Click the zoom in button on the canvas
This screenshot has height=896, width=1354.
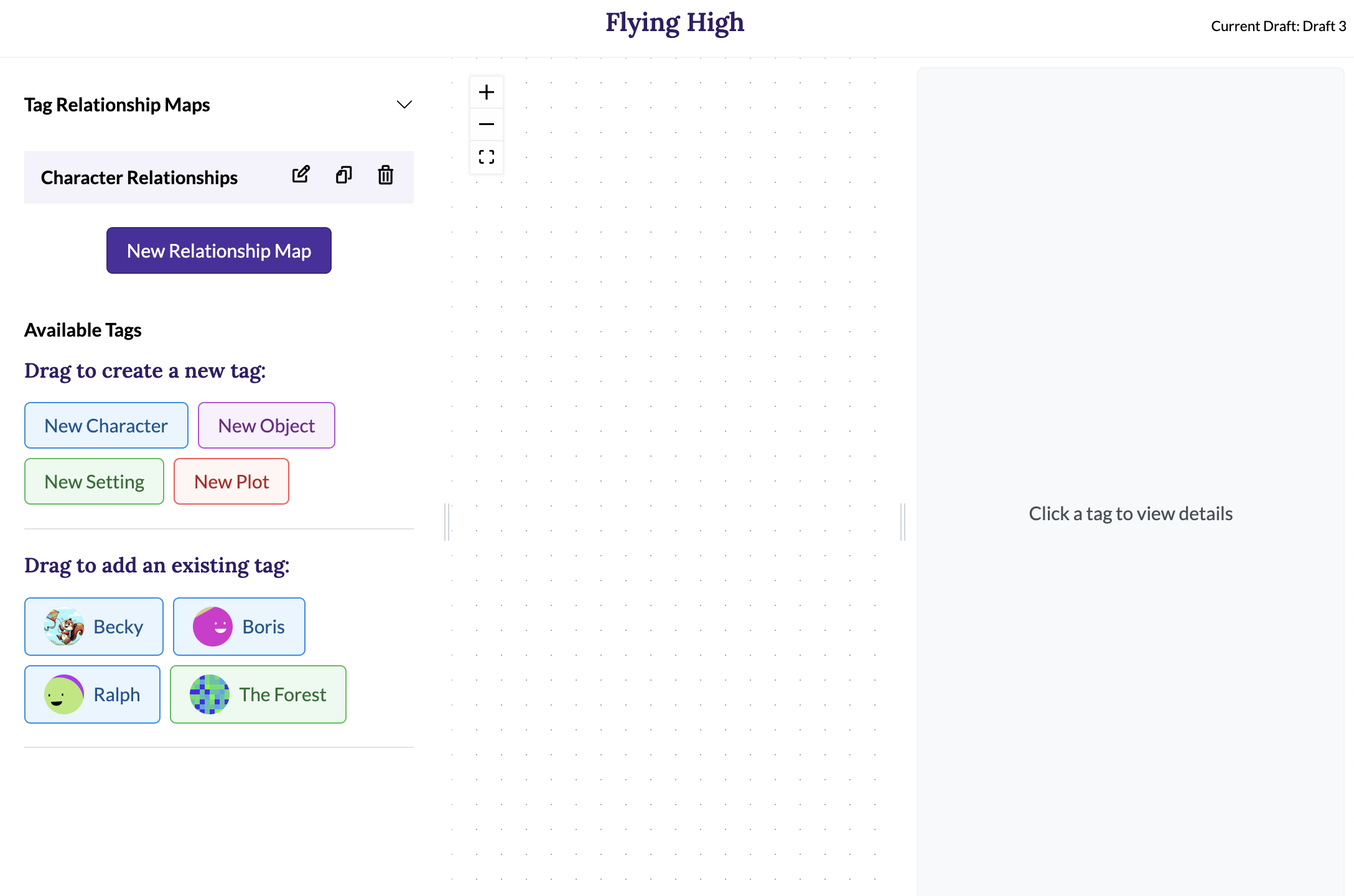(x=487, y=92)
